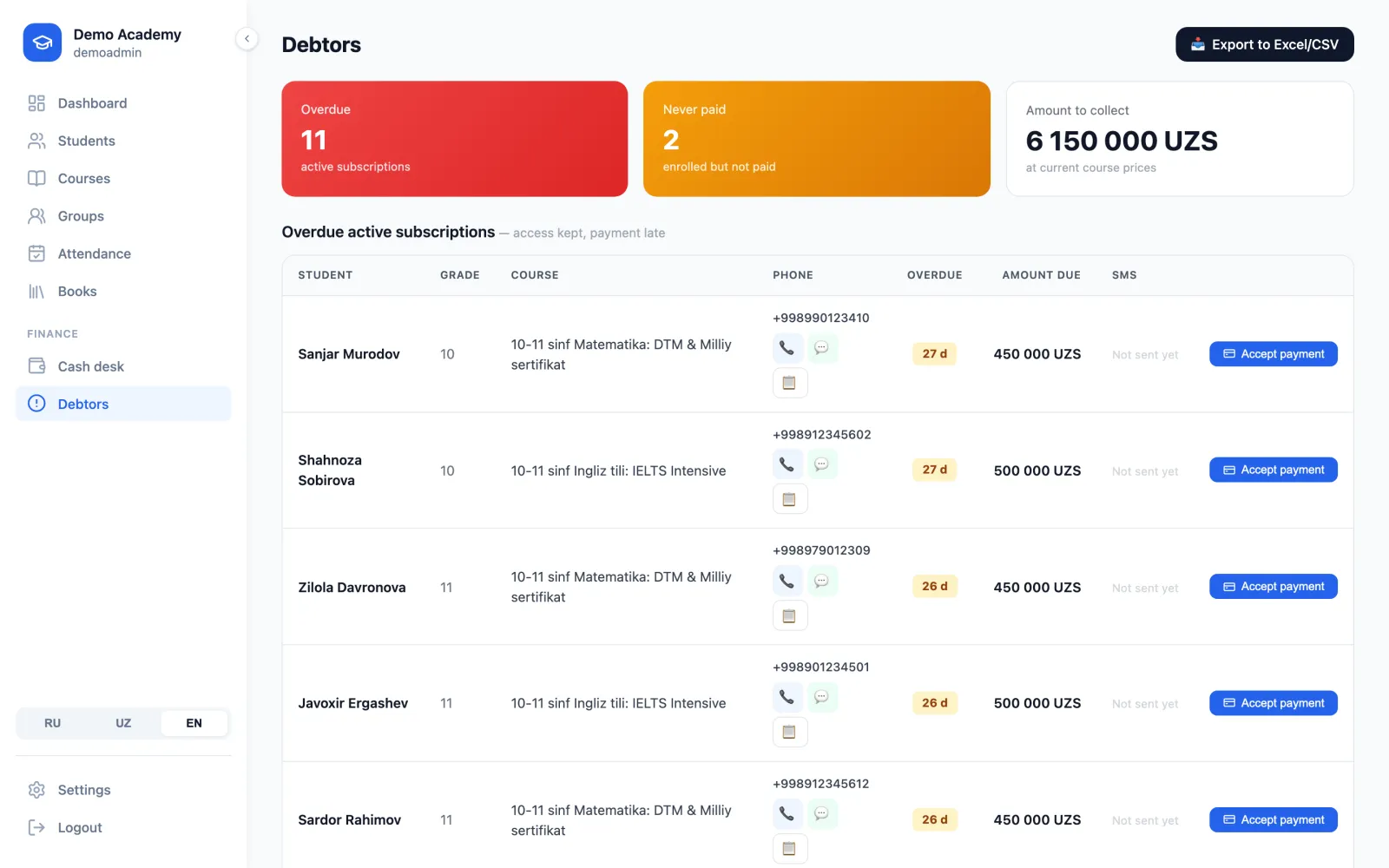Open Attendance page

point(123,253)
